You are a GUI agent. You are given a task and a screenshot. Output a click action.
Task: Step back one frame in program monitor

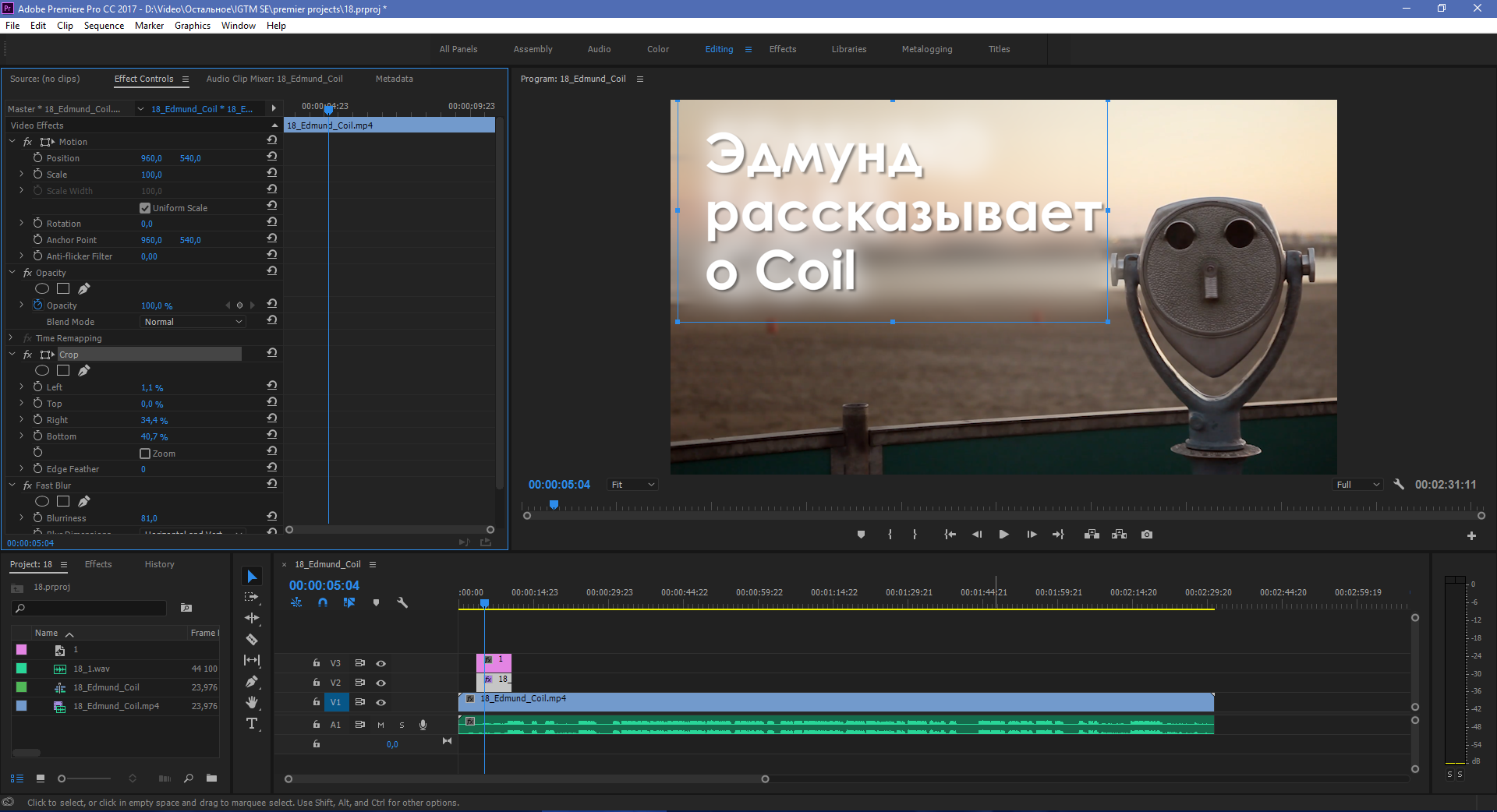976,535
